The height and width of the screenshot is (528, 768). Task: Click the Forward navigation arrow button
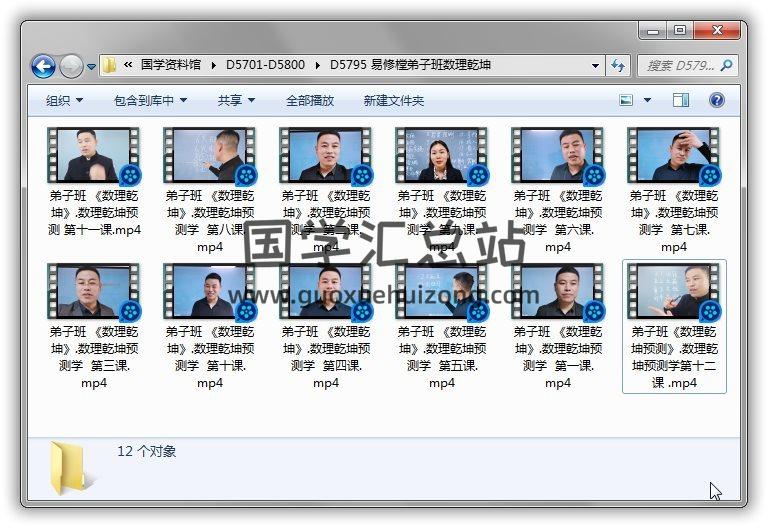(x=71, y=67)
